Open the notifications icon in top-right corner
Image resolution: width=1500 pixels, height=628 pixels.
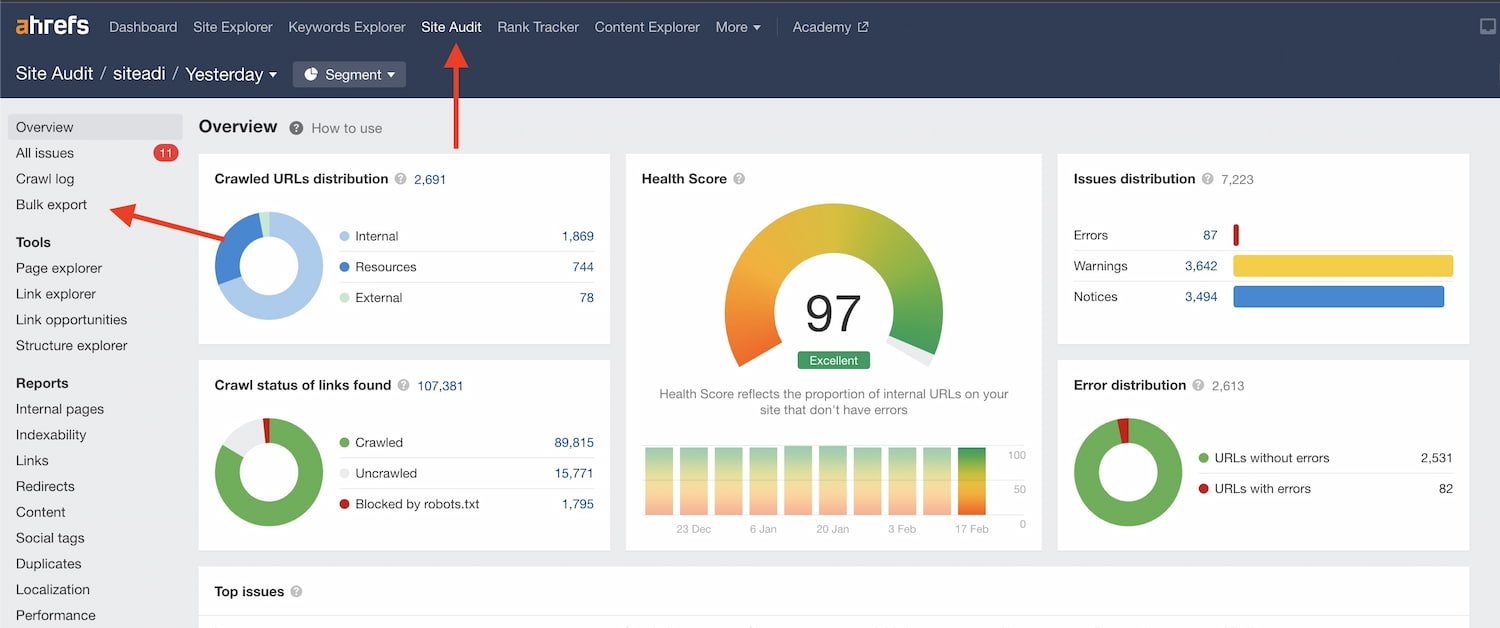pyautogui.click(x=1488, y=27)
